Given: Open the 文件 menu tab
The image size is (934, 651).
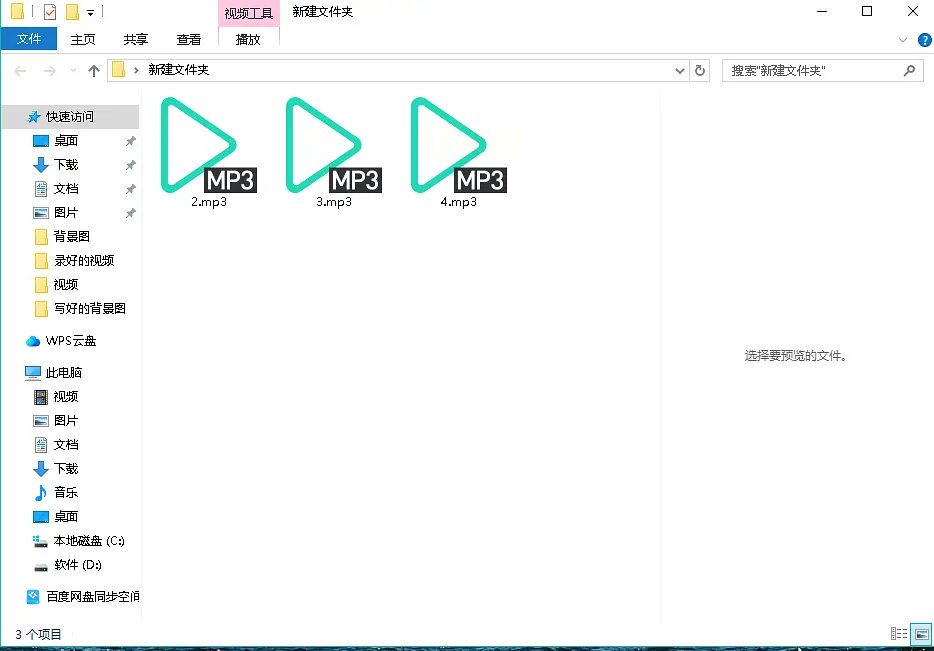Looking at the screenshot, I should click(x=29, y=39).
